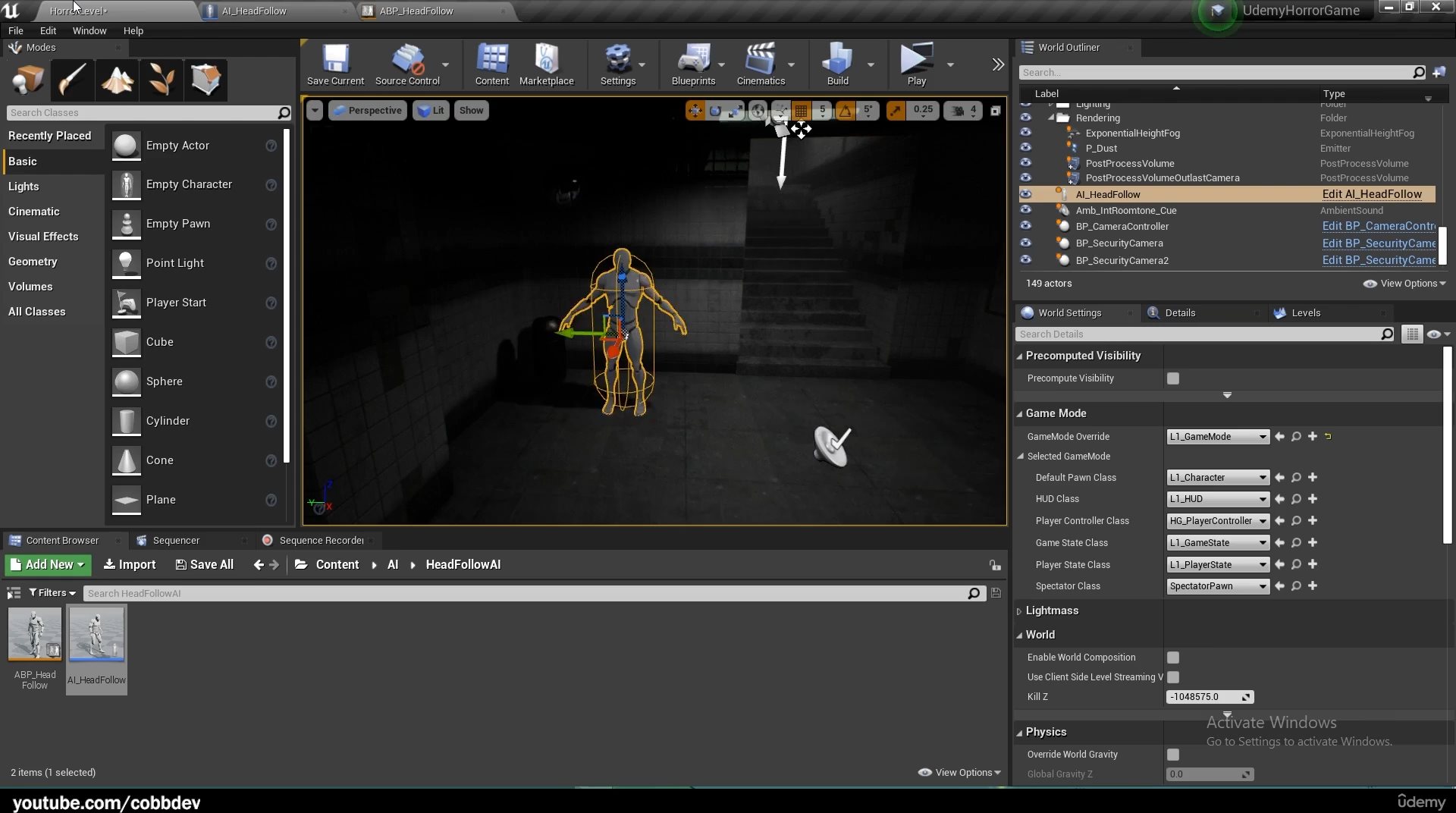The width and height of the screenshot is (1456, 813).
Task: Open the Default Pawn Class dropdown
Action: tap(1217, 478)
